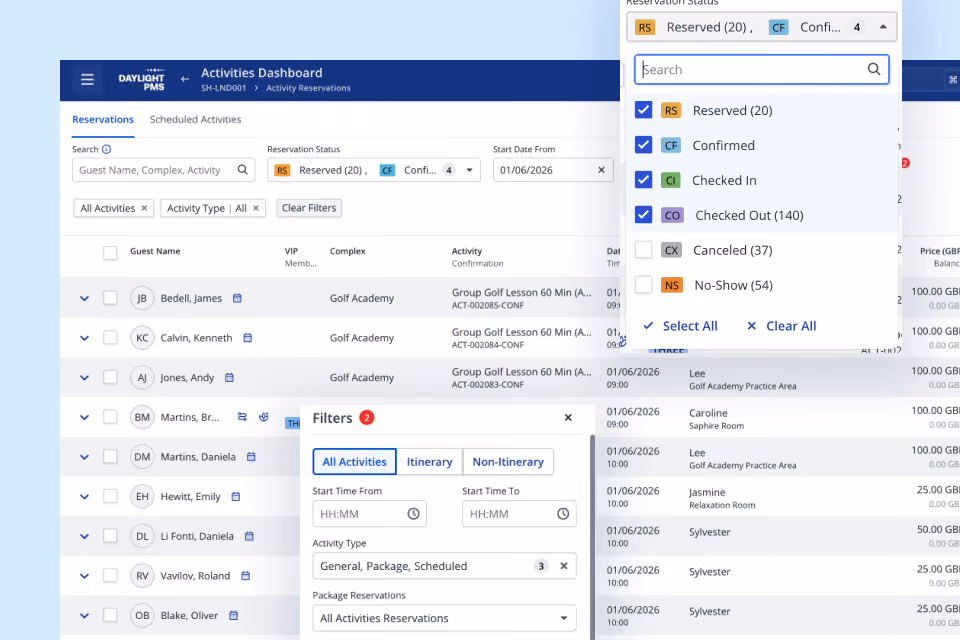
Task: Close the Filters panel
Action: point(568,418)
